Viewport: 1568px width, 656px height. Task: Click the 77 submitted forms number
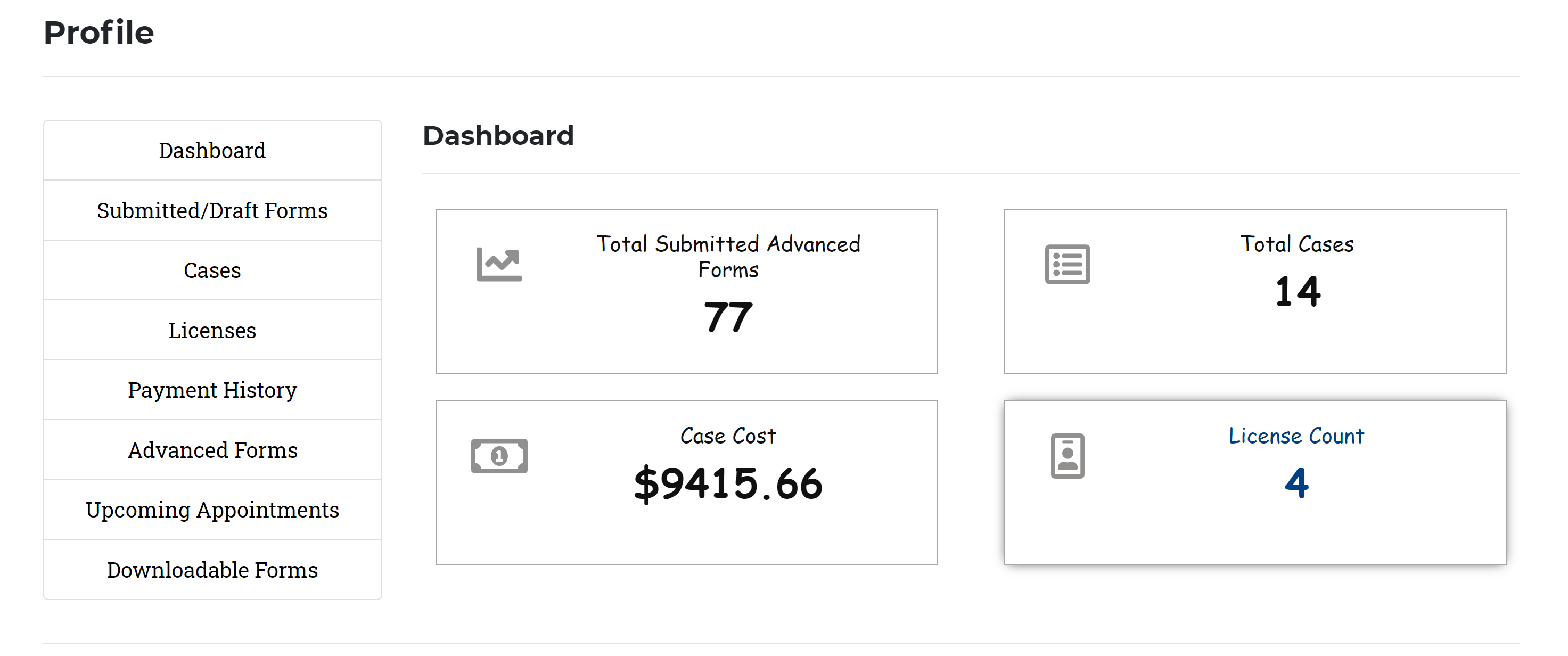point(728,317)
